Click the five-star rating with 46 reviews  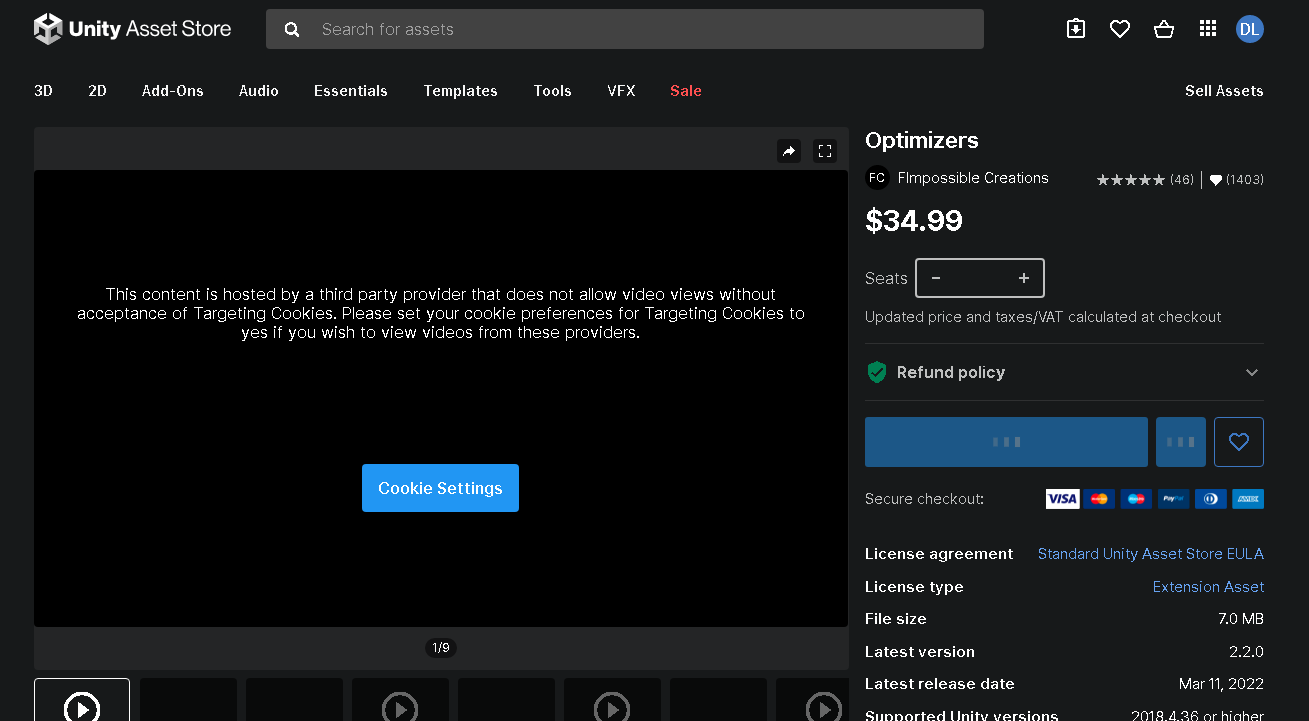1145,180
